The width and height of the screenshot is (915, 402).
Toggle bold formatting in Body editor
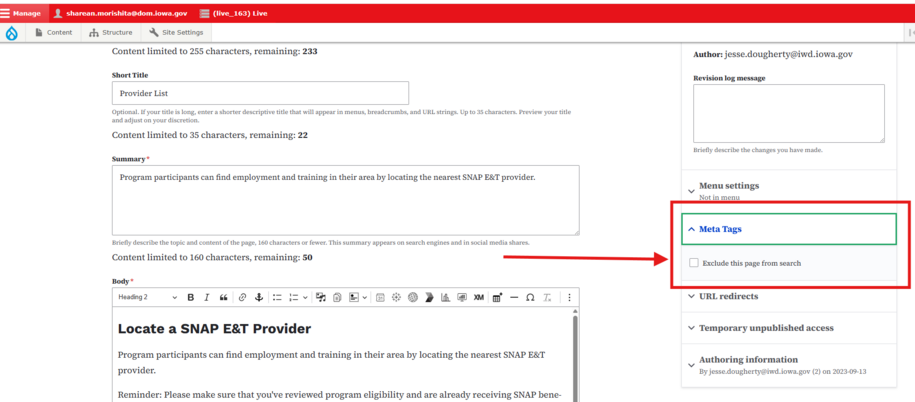click(x=190, y=297)
